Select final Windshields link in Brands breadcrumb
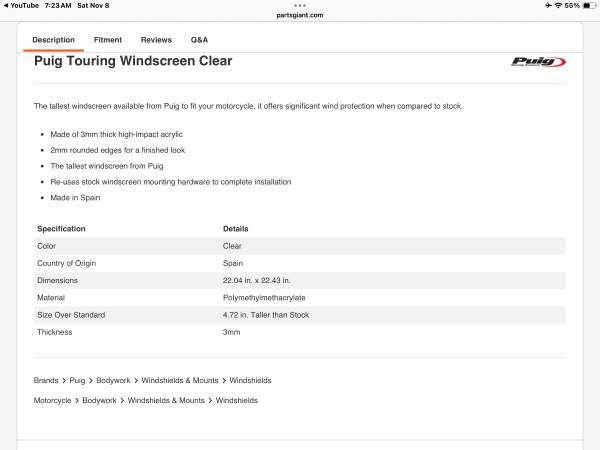 [250, 380]
